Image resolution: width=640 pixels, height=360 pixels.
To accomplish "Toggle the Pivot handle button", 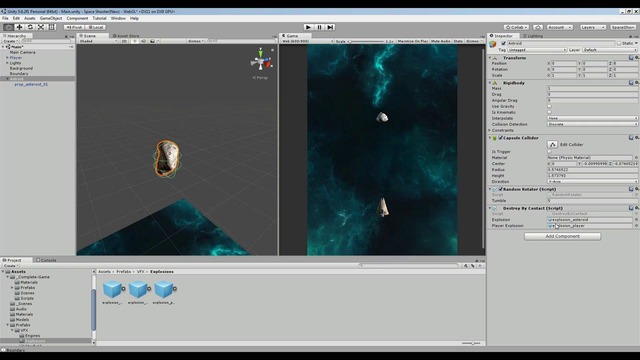I will coord(74,27).
